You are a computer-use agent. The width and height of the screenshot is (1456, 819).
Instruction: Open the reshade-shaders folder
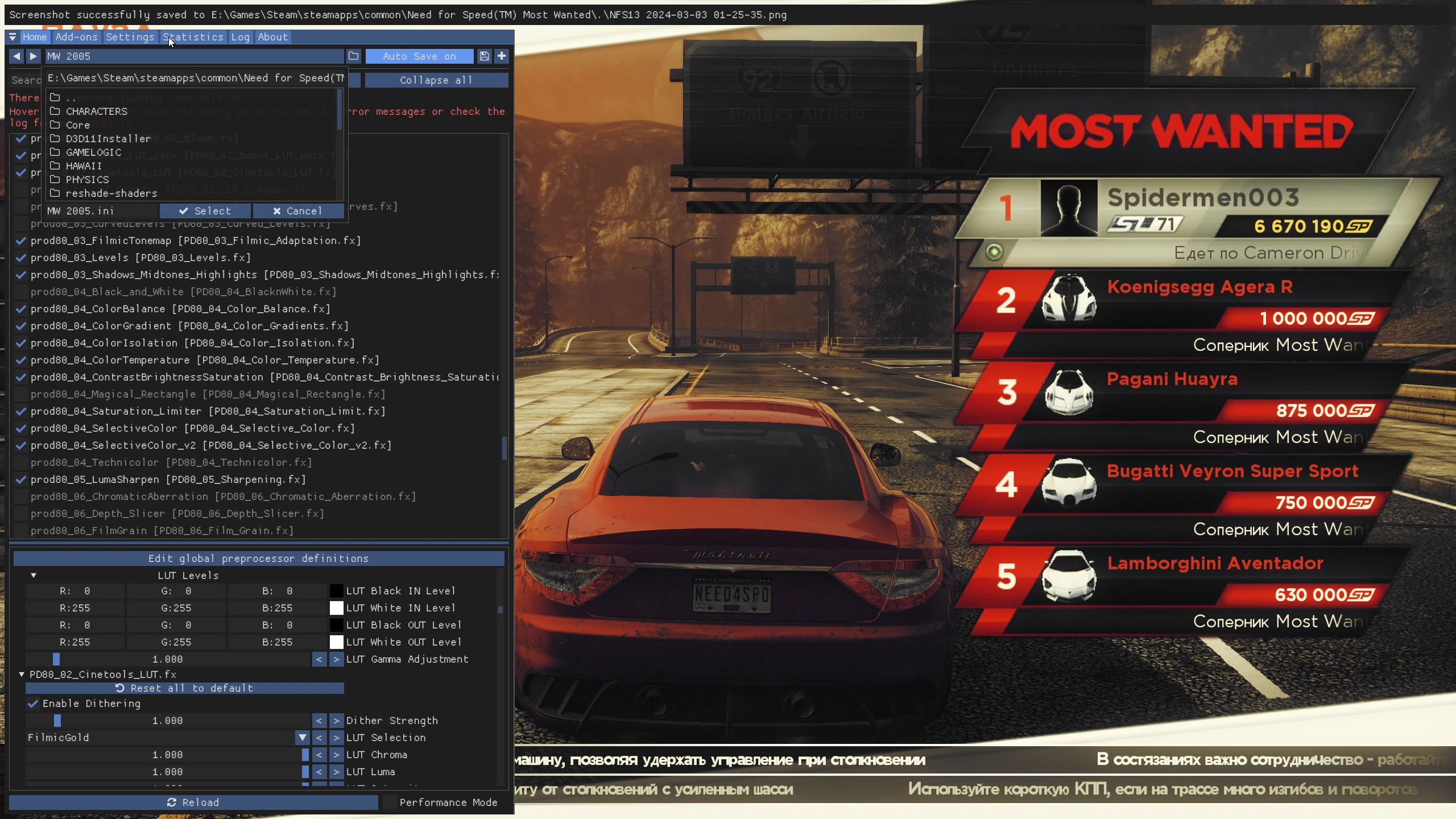click(x=111, y=193)
